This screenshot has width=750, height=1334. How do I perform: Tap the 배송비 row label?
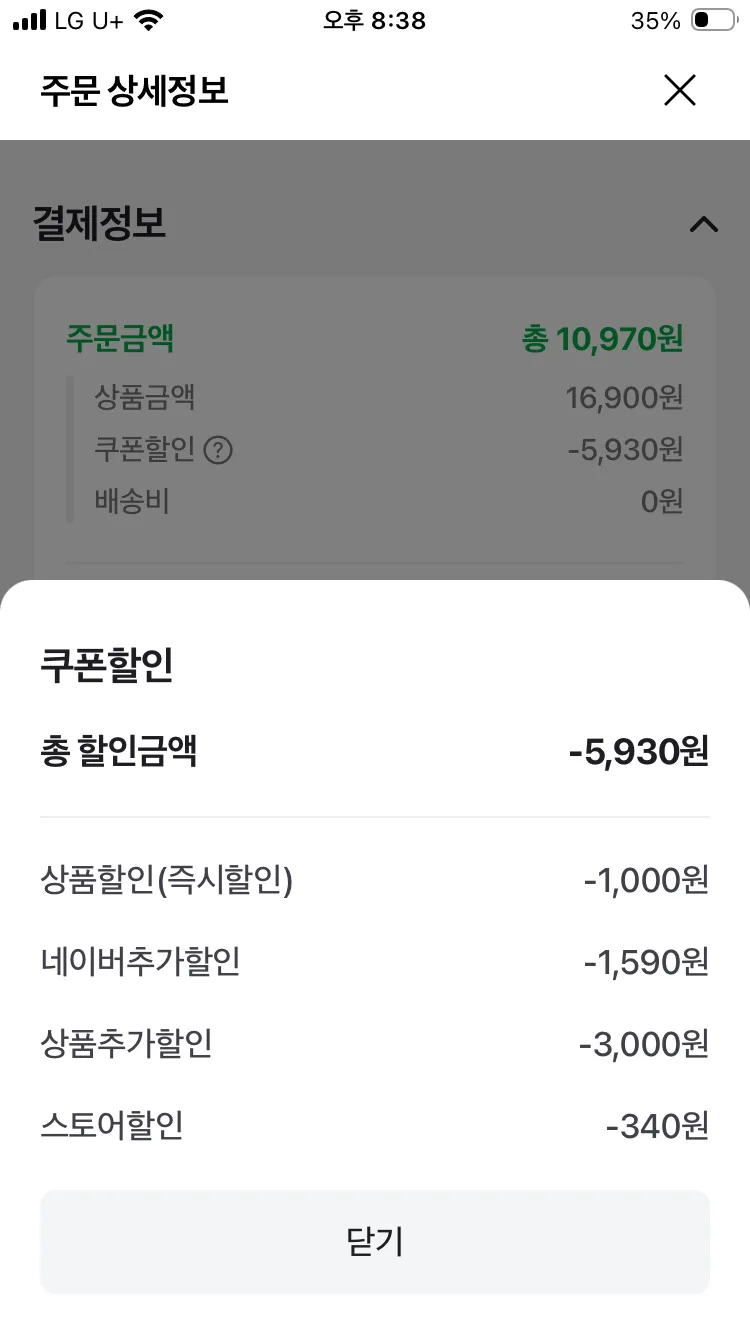click(132, 501)
